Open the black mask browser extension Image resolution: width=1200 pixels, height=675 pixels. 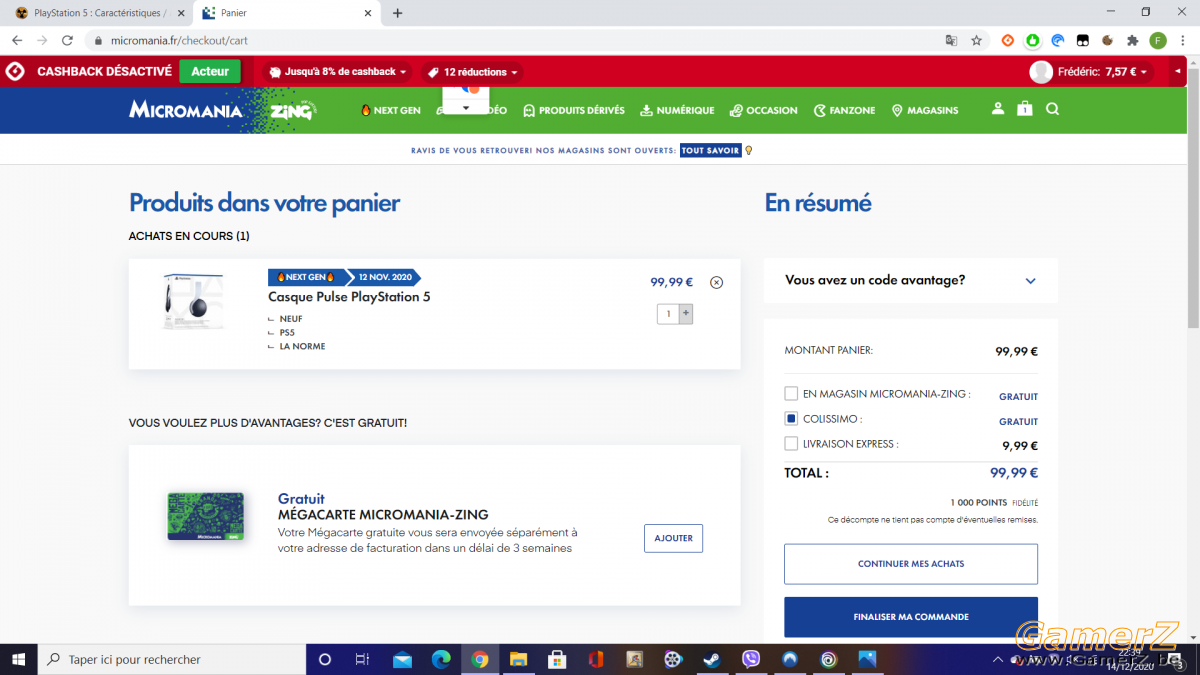pyautogui.click(x=1083, y=41)
